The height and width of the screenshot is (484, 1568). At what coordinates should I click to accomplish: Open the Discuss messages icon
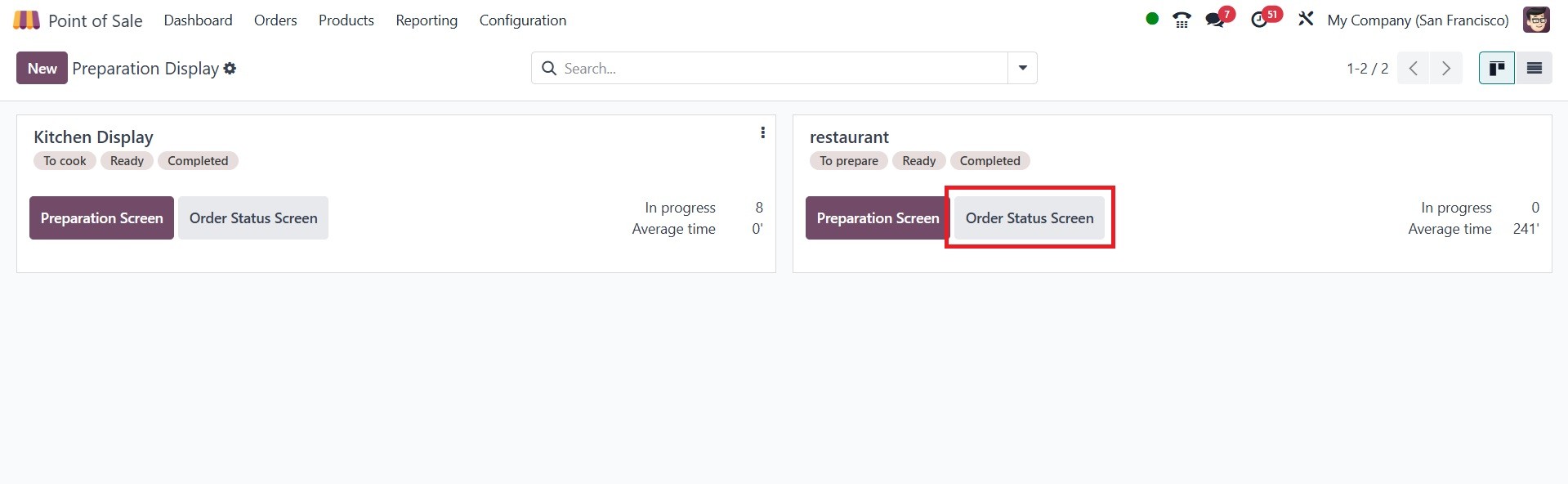pyautogui.click(x=1215, y=20)
